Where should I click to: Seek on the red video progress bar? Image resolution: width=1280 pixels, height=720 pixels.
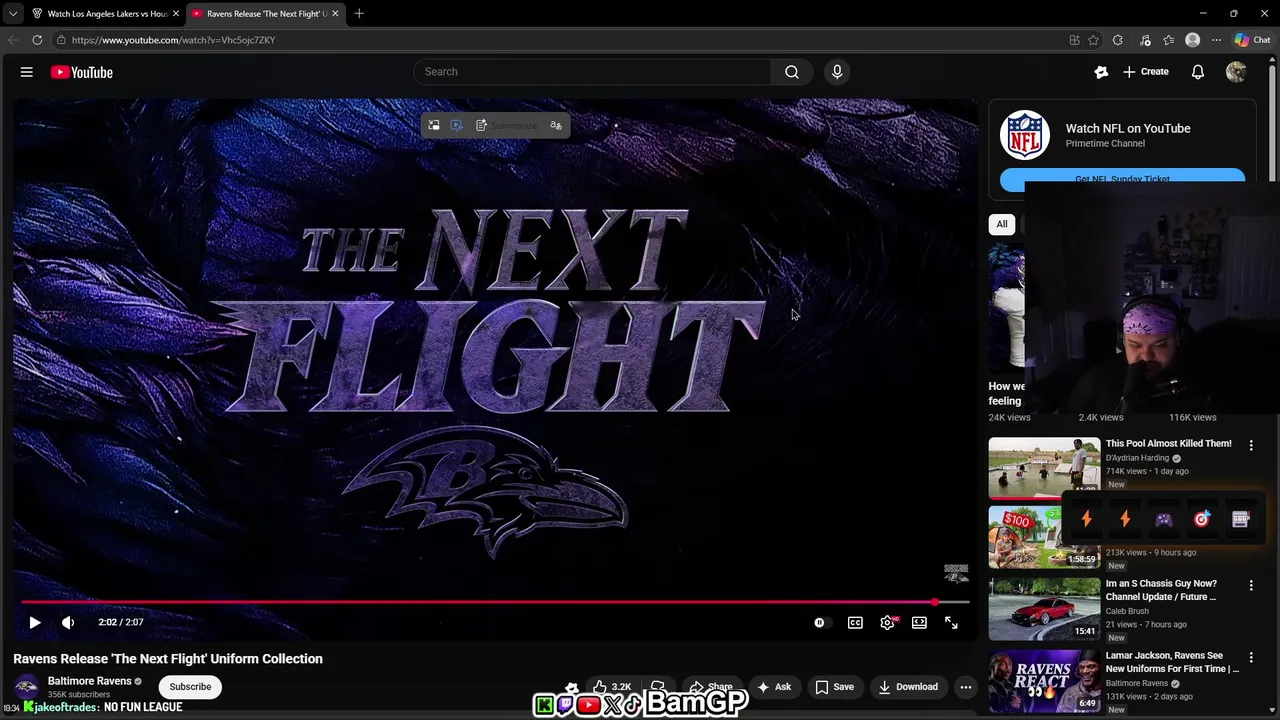[x=495, y=602]
